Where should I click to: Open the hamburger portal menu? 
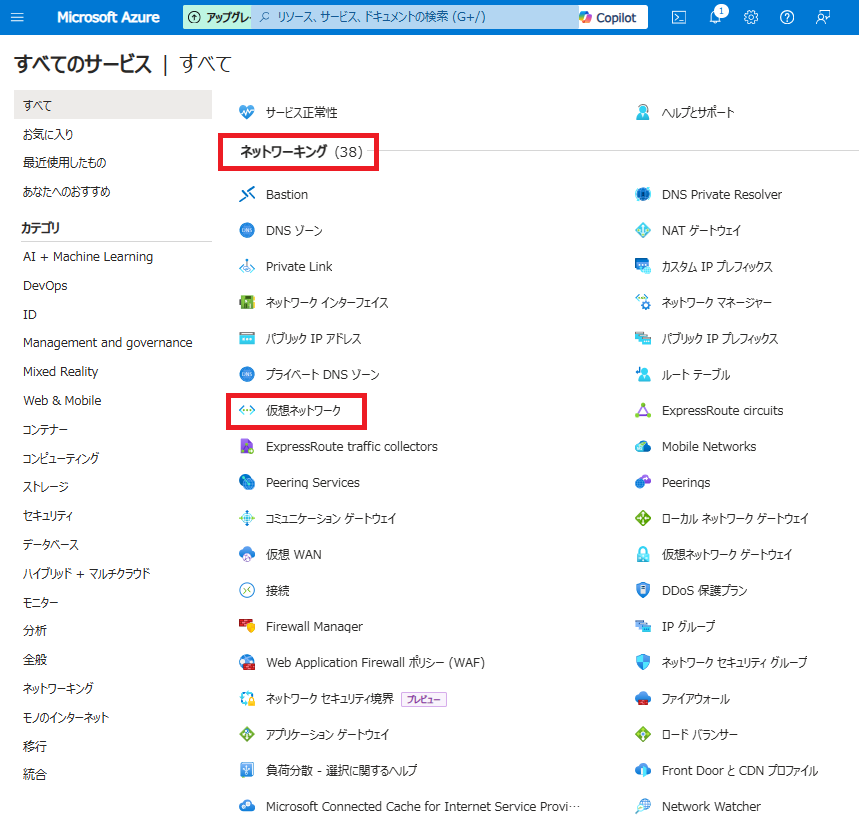[17, 18]
